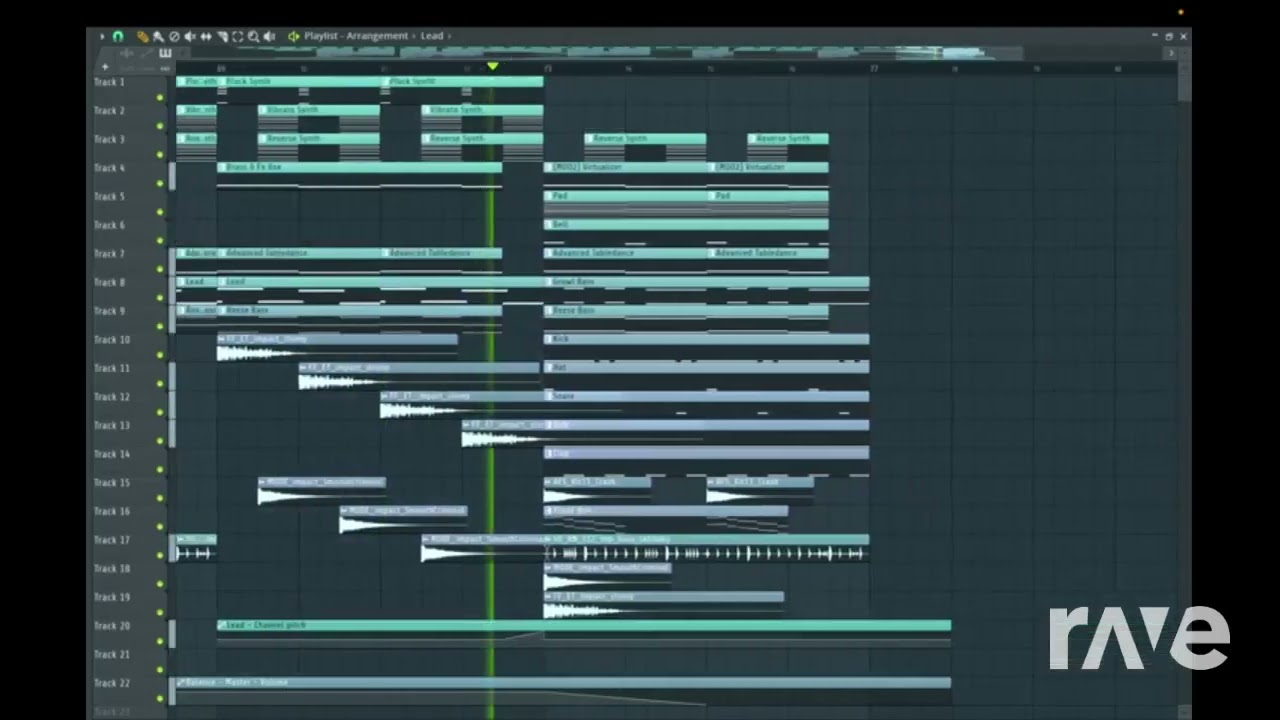Open the Bell clip menu icon
1280x720 pixels.
coord(549,225)
